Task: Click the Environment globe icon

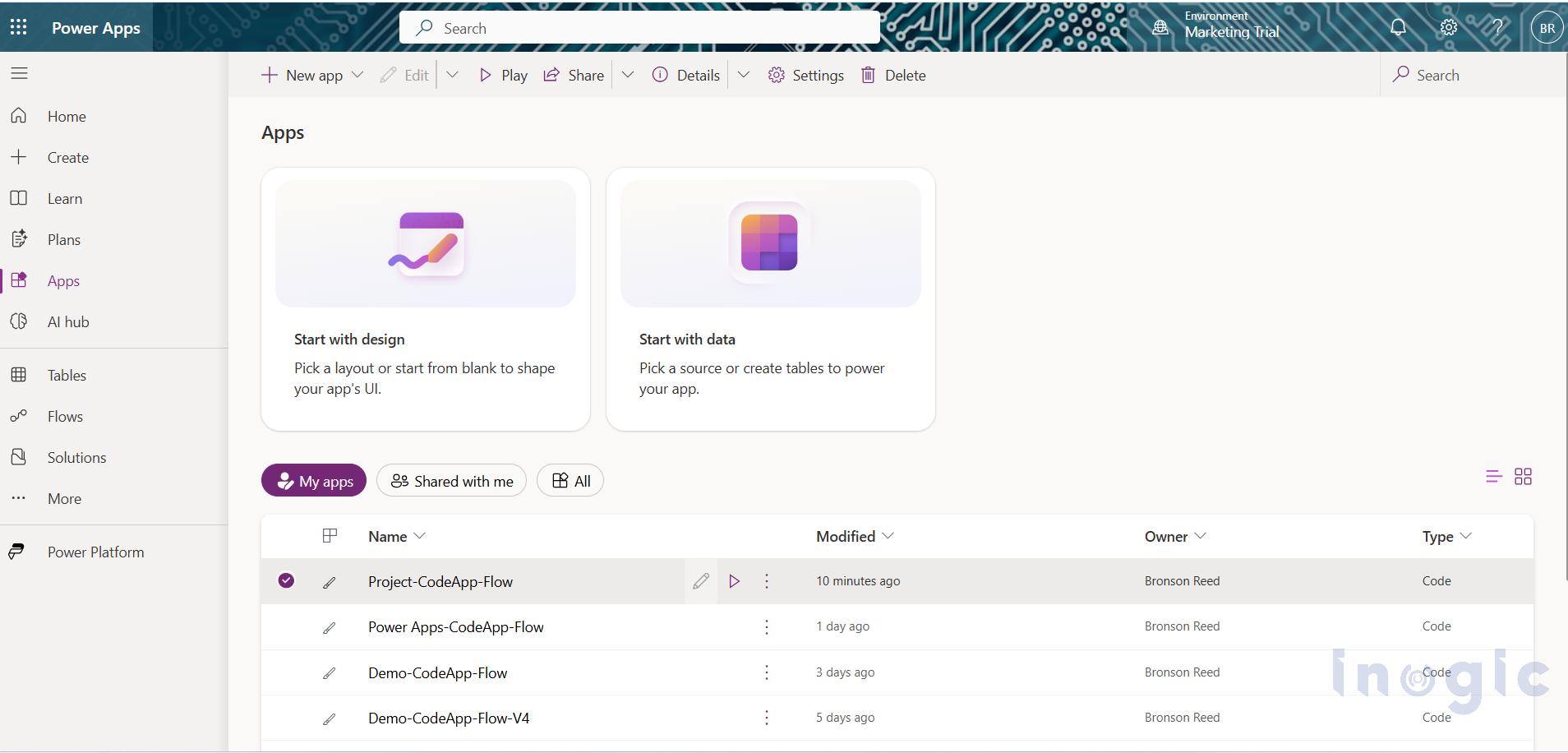Action: (x=1160, y=28)
